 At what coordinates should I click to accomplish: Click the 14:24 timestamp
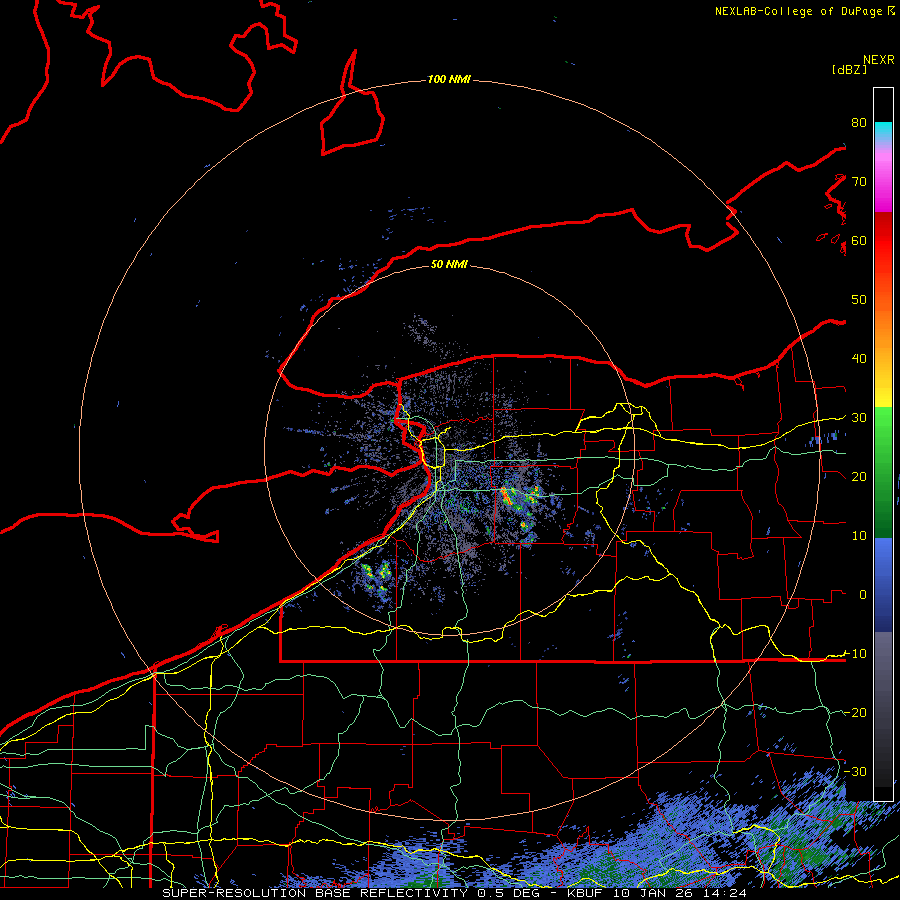(x=724, y=893)
